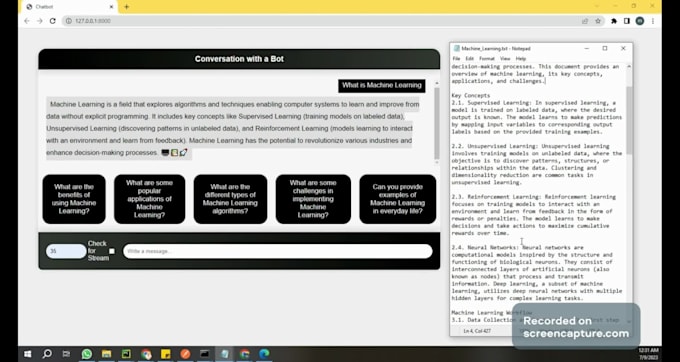Click the browser back arrow
The width and height of the screenshot is (680, 362).
click(27, 21)
